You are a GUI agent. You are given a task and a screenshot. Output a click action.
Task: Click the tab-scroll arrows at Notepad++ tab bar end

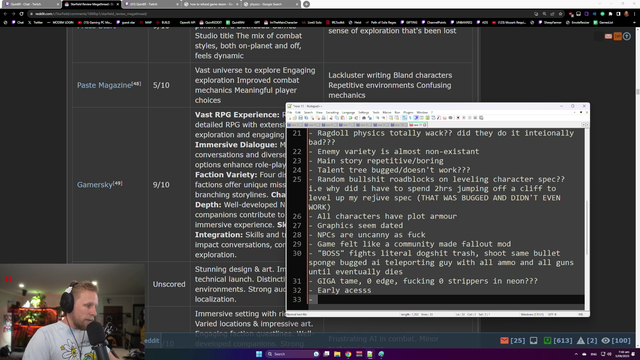pos(584,124)
